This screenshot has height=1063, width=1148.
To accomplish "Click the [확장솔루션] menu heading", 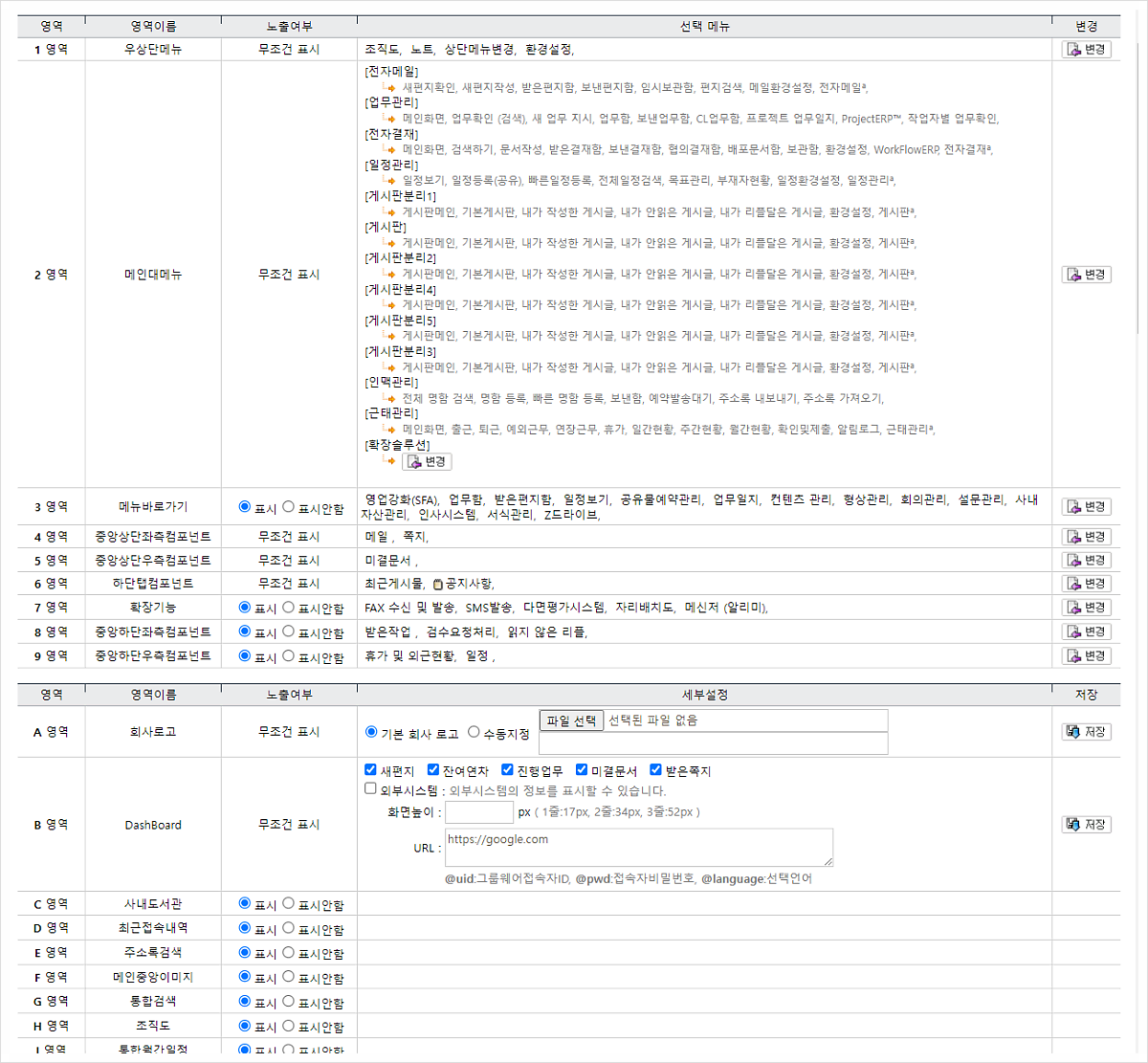I will (x=397, y=445).
